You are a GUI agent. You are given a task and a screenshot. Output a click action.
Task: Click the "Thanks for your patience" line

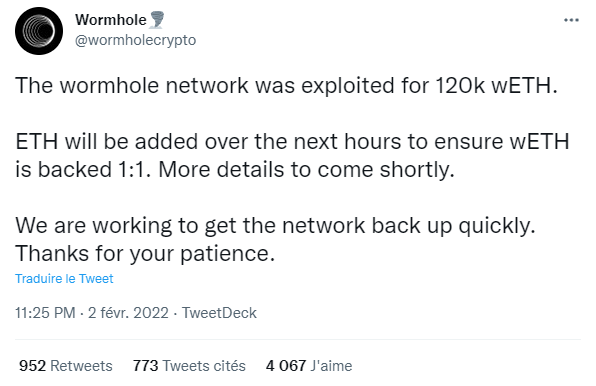click(145, 254)
